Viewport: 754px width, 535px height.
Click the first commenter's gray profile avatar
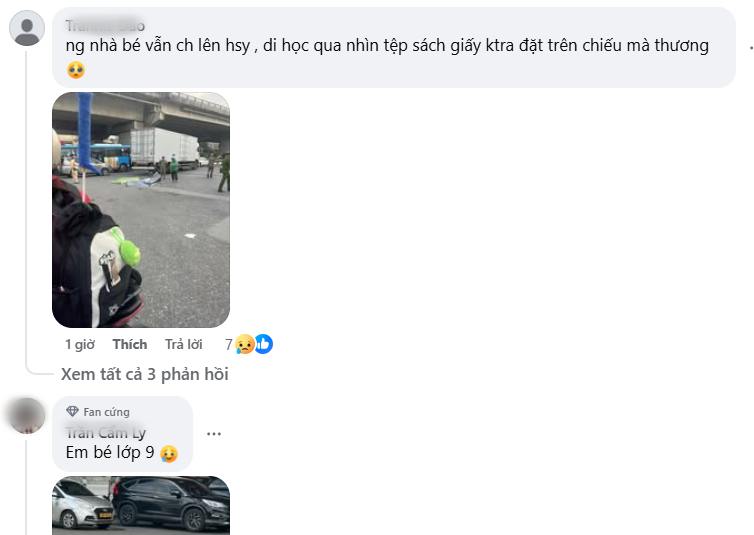pos(27,28)
